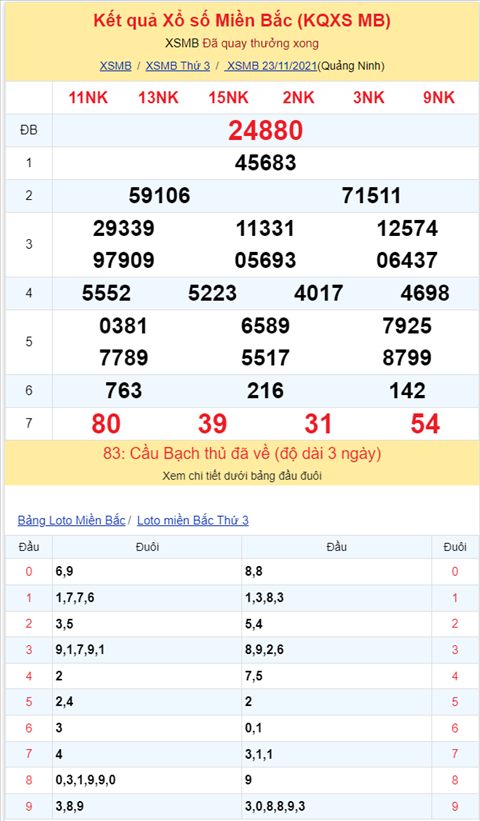The width and height of the screenshot is (480, 821).
Task: Select sixth prize number 216
Action: pos(265,391)
